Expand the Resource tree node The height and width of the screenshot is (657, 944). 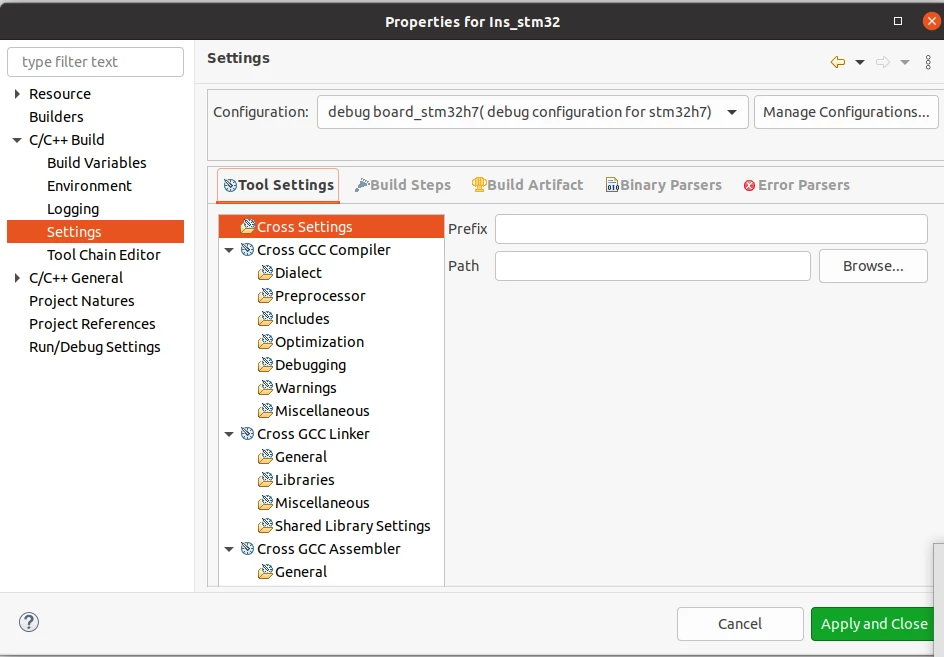point(17,94)
